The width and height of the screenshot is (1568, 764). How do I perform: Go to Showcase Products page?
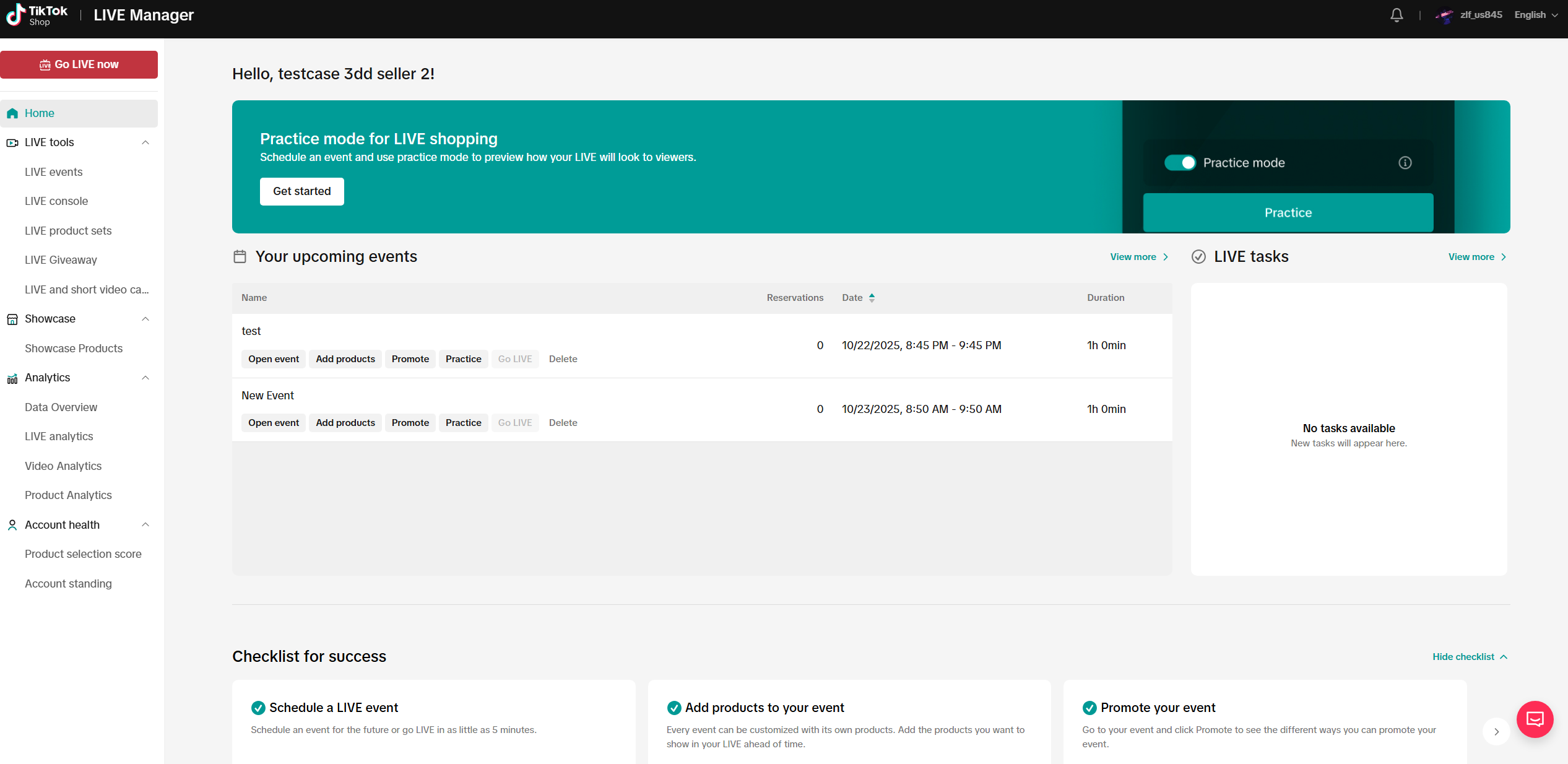pyautogui.click(x=74, y=349)
